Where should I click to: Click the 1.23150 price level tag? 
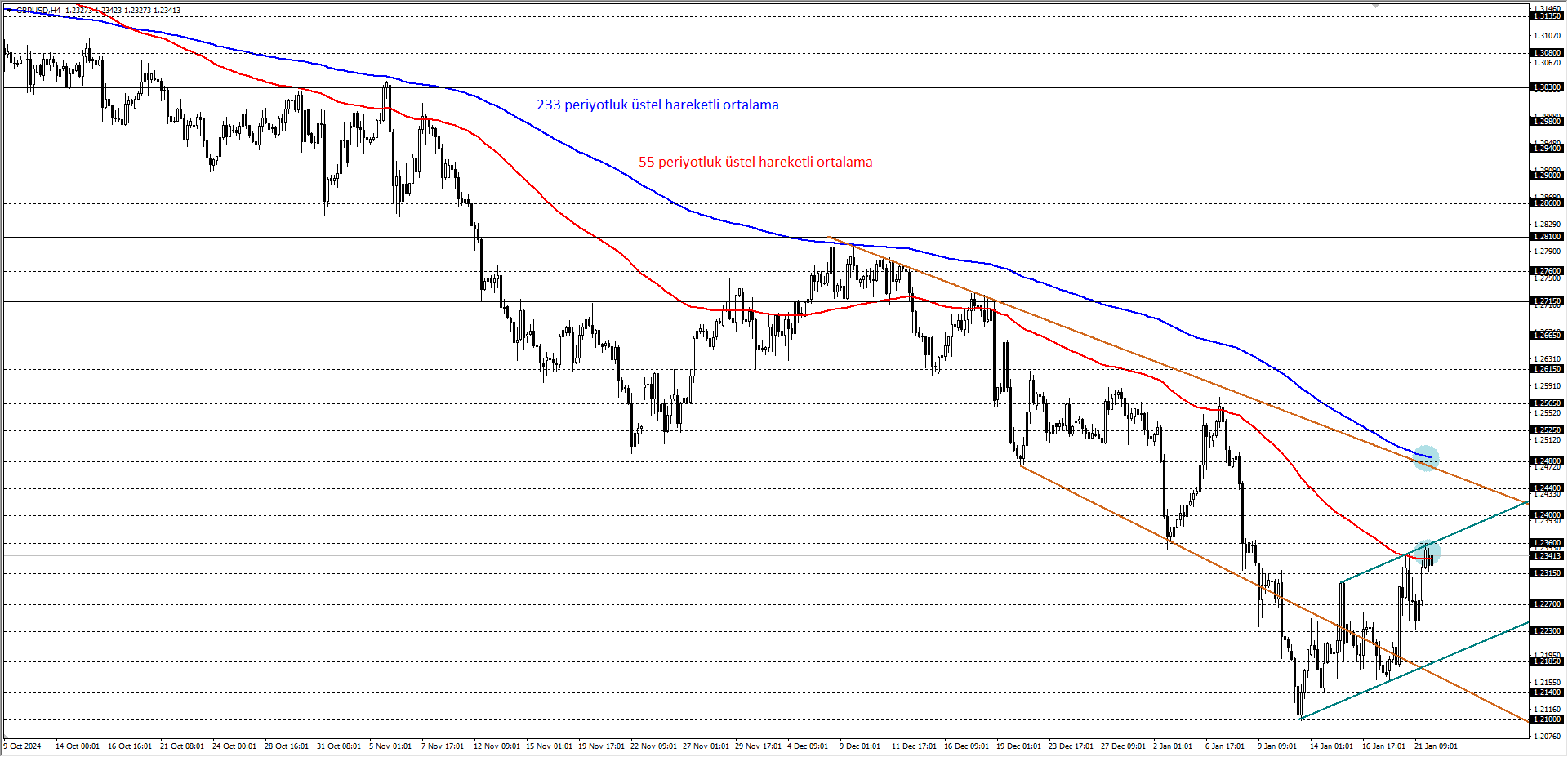[1547, 573]
